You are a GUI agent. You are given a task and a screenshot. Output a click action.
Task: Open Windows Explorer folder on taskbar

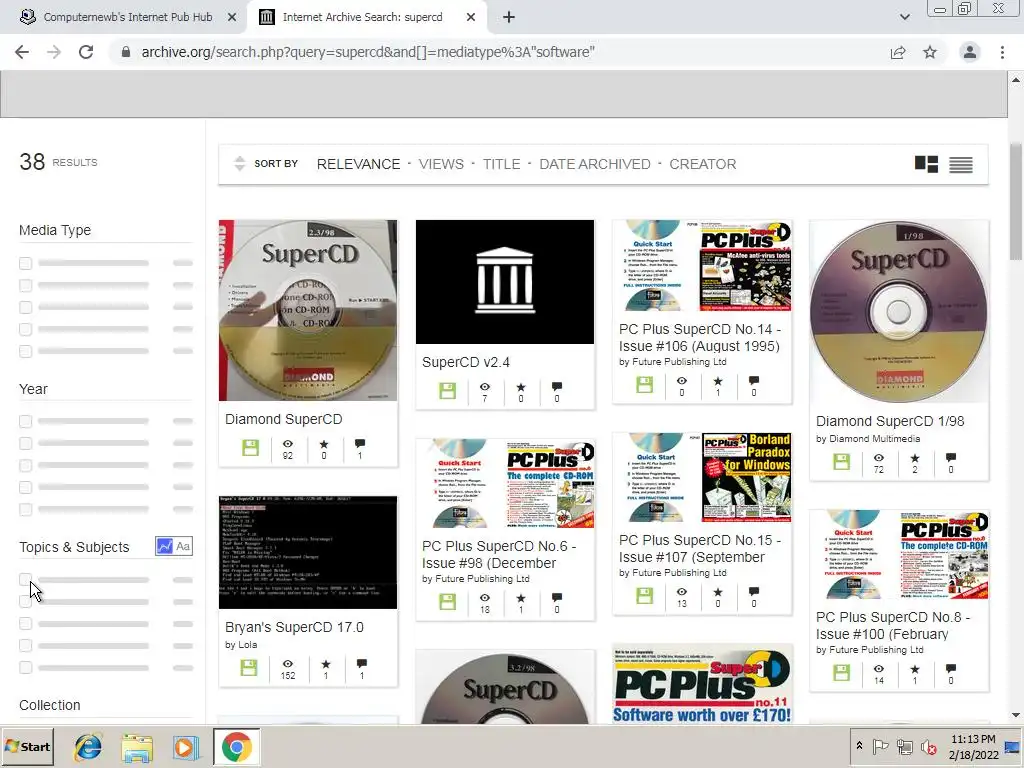136,747
